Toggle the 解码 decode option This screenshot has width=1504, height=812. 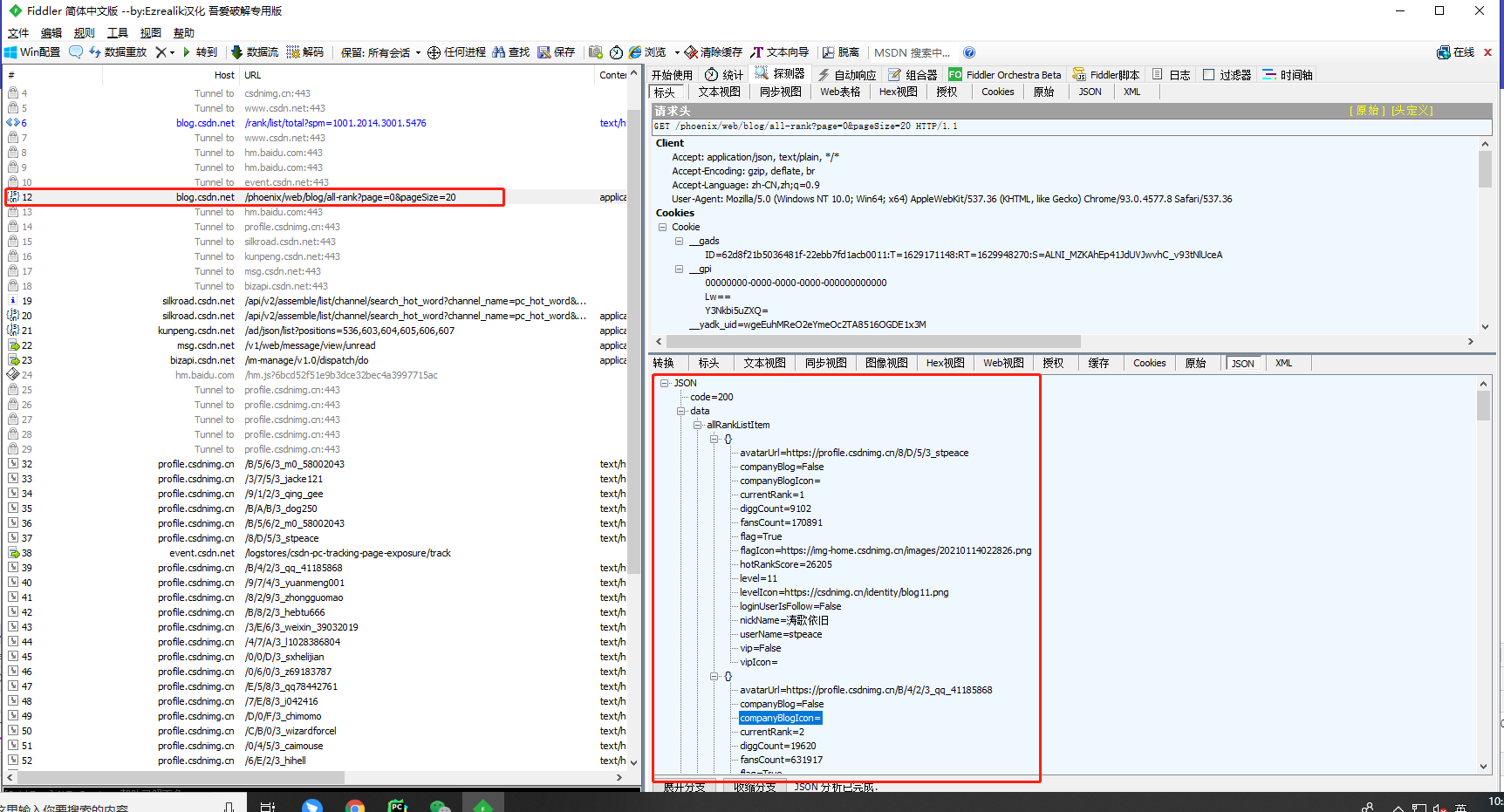point(305,52)
